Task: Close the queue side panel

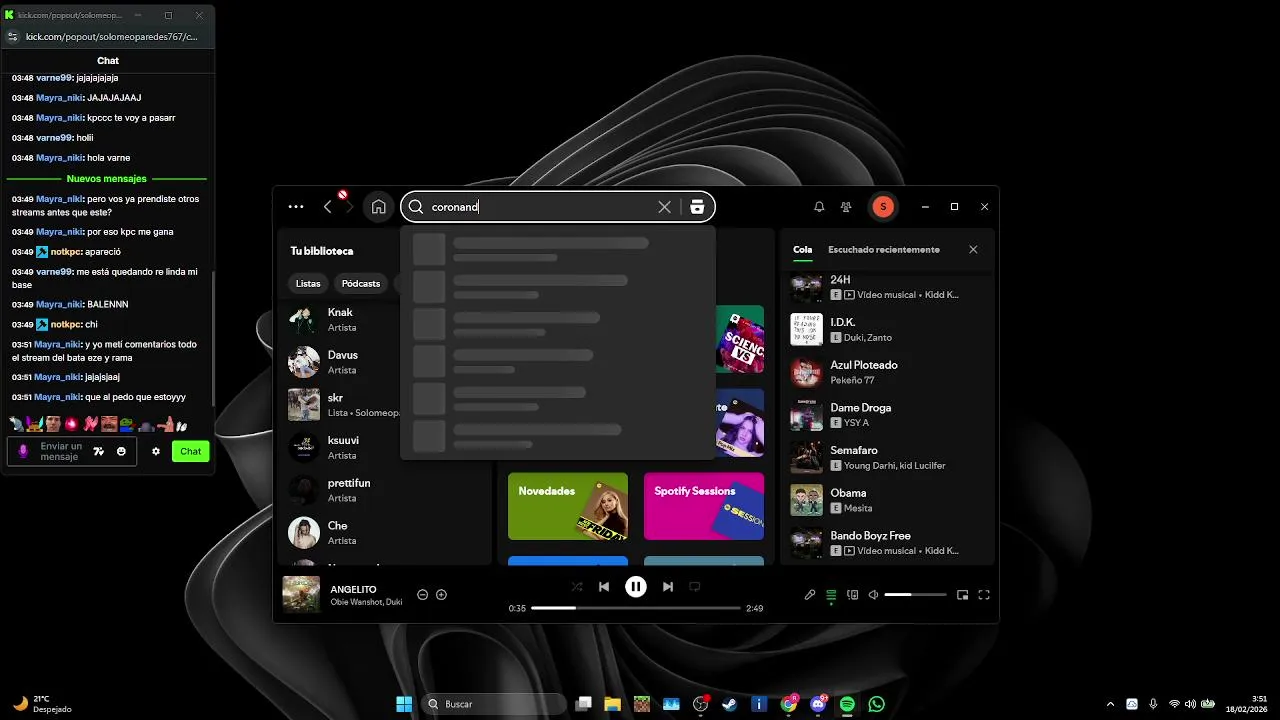Action: (x=973, y=250)
